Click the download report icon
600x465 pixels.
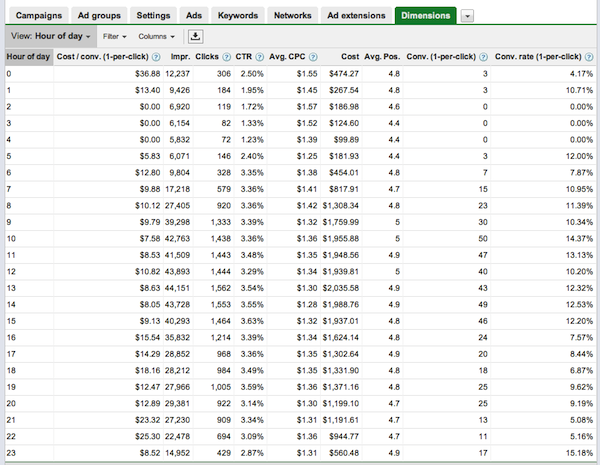(196, 36)
